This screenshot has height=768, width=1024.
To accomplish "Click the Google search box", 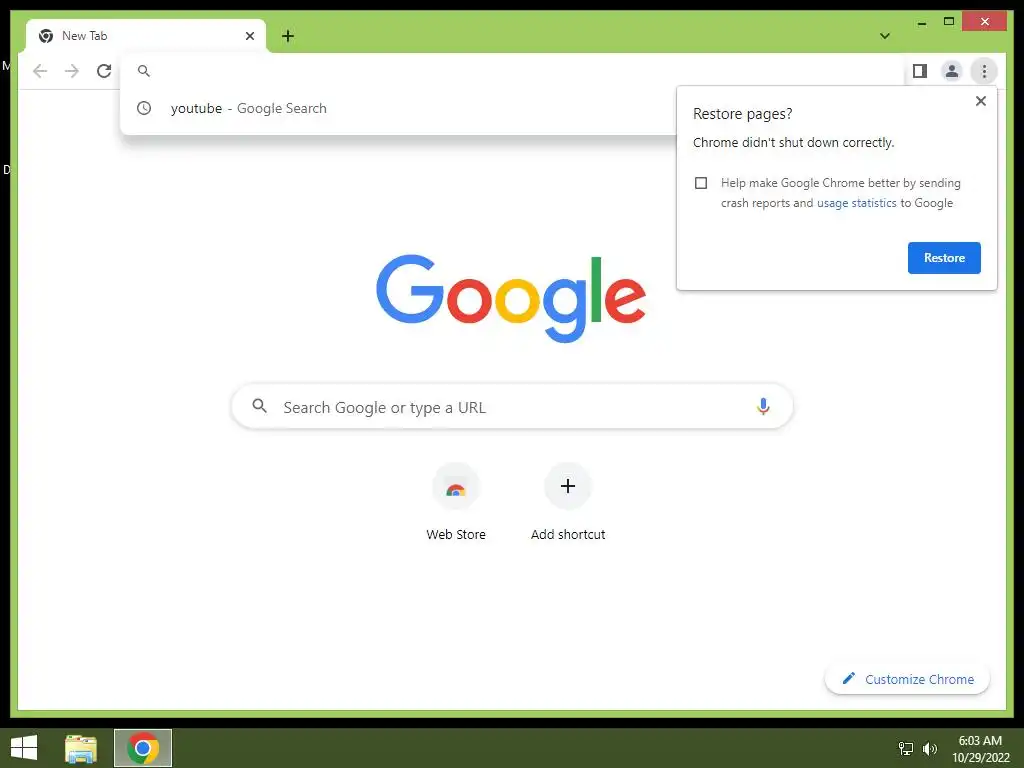I will coord(512,407).
